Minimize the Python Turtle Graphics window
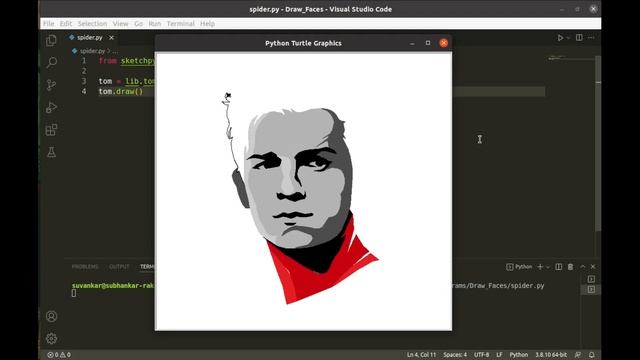The width and height of the screenshot is (640, 360). (412, 43)
